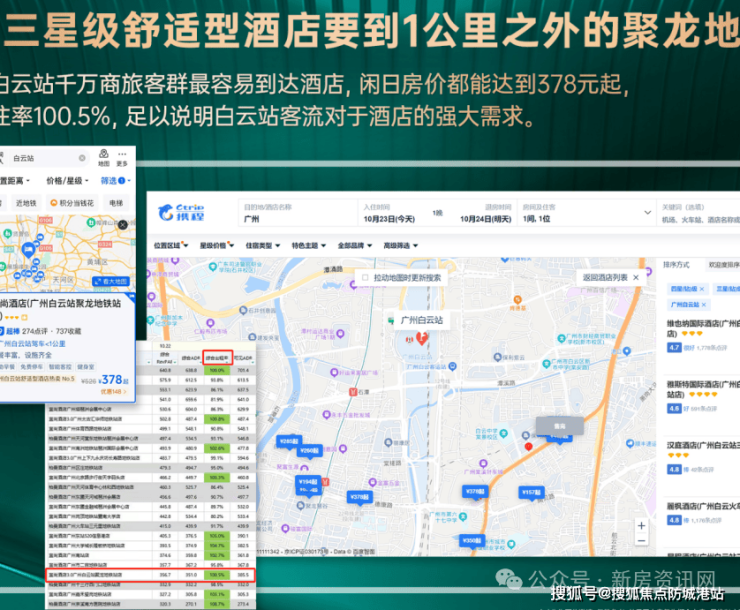
Task: Open the 全部品牌 filter menu
Action: tap(355, 245)
